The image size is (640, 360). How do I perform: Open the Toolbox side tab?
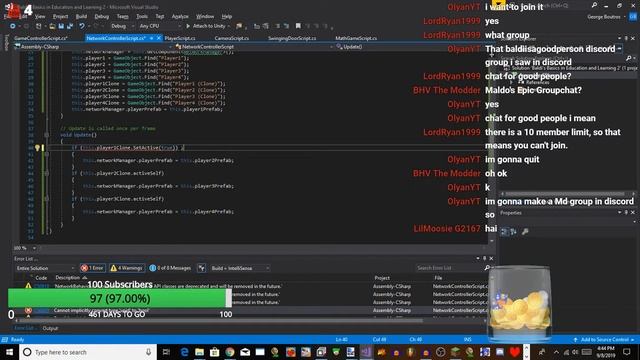click(x=6, y=43)
